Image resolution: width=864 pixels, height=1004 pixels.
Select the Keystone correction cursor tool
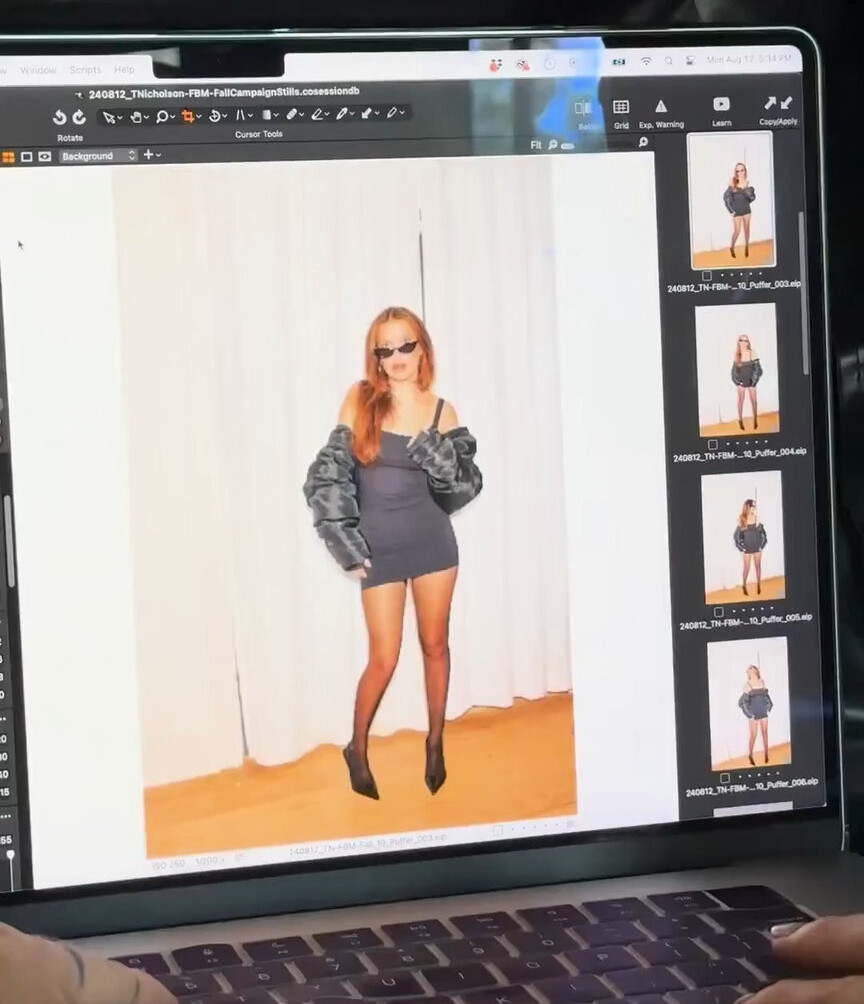click(241, 115)
